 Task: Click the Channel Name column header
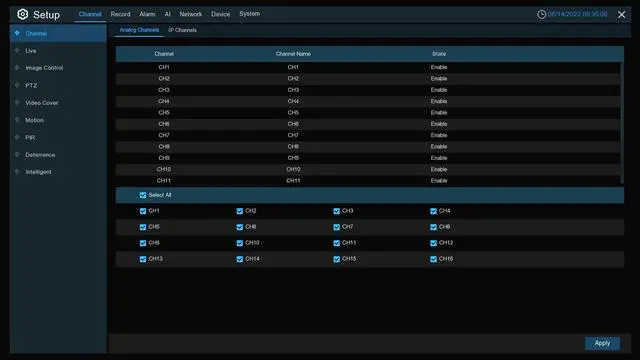[x=293, y=54]
